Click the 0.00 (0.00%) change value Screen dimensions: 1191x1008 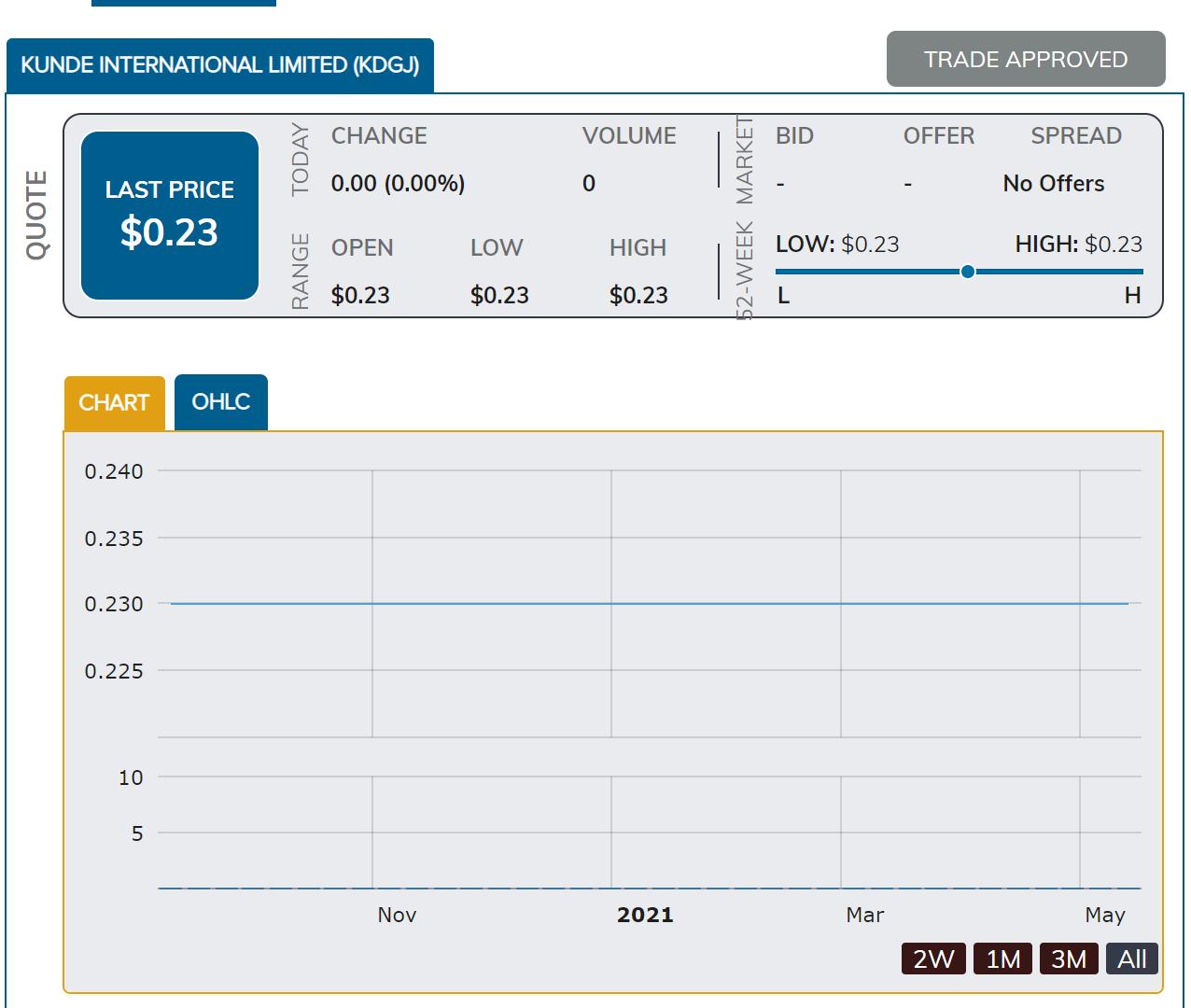(x=398, y=184)
